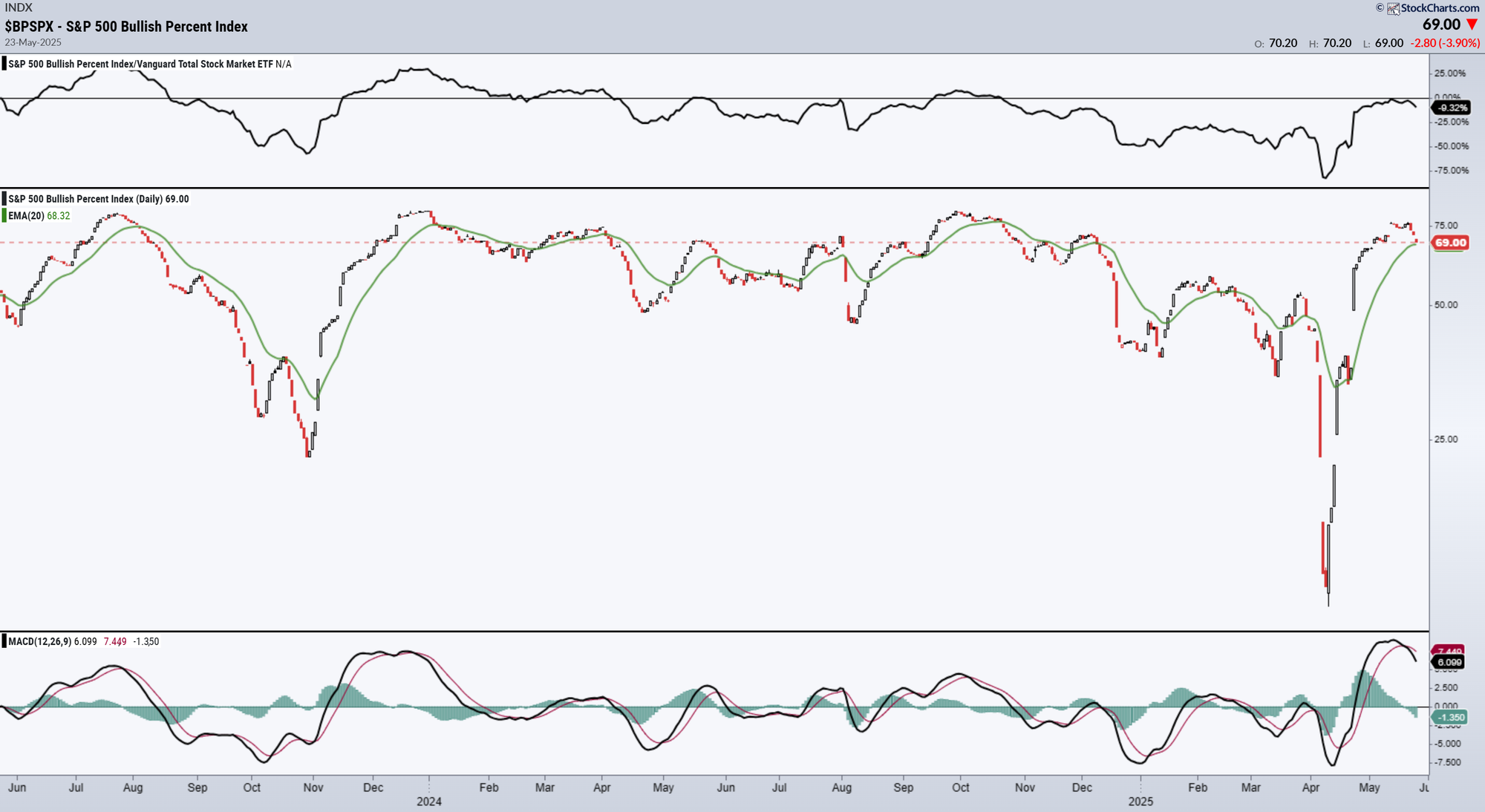Select the $BPSPX - S&P 500 Bullish Percent Index title
The image size is (1485, 812).
click(x=126, y=27)
